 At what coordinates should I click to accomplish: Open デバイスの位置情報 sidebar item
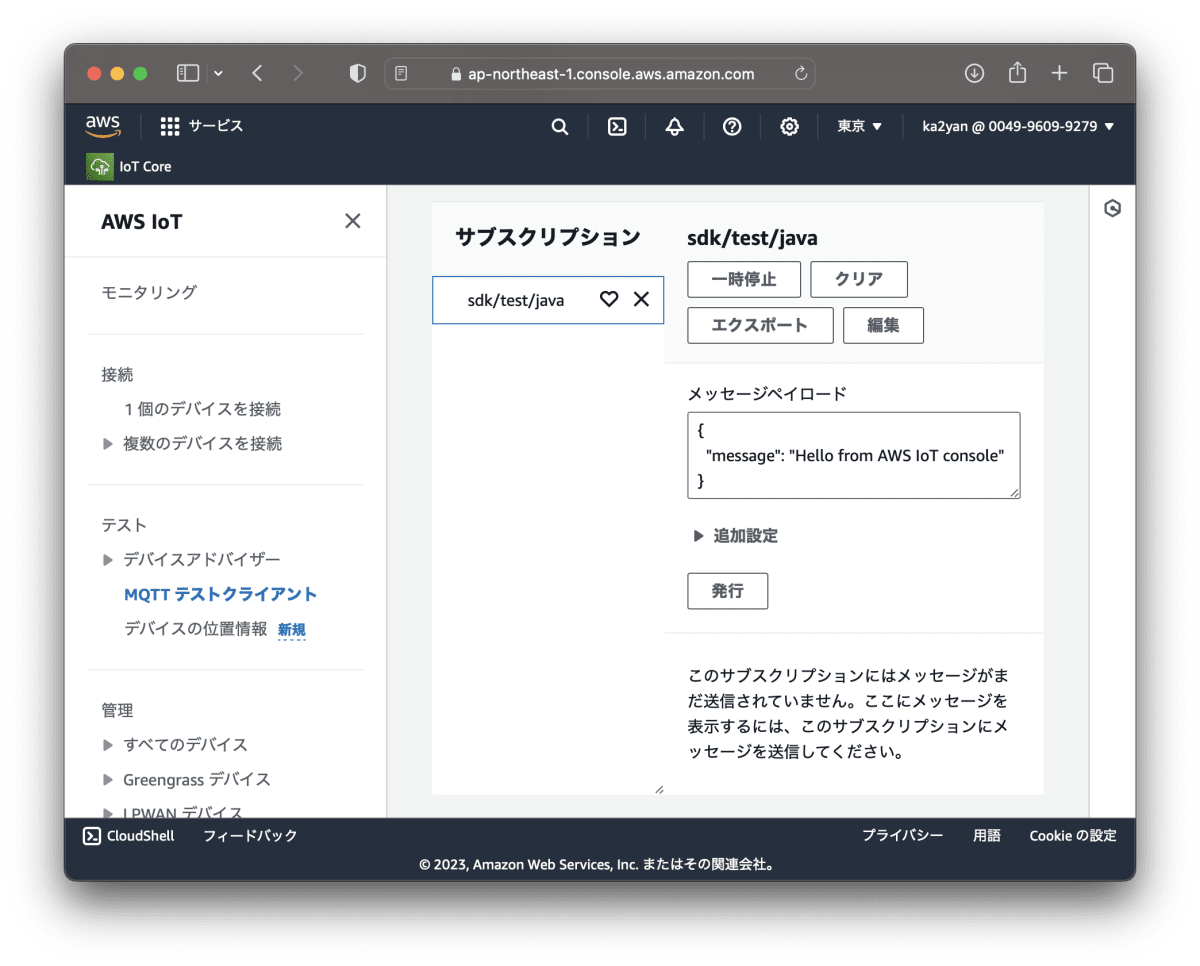tap(195, 629)
